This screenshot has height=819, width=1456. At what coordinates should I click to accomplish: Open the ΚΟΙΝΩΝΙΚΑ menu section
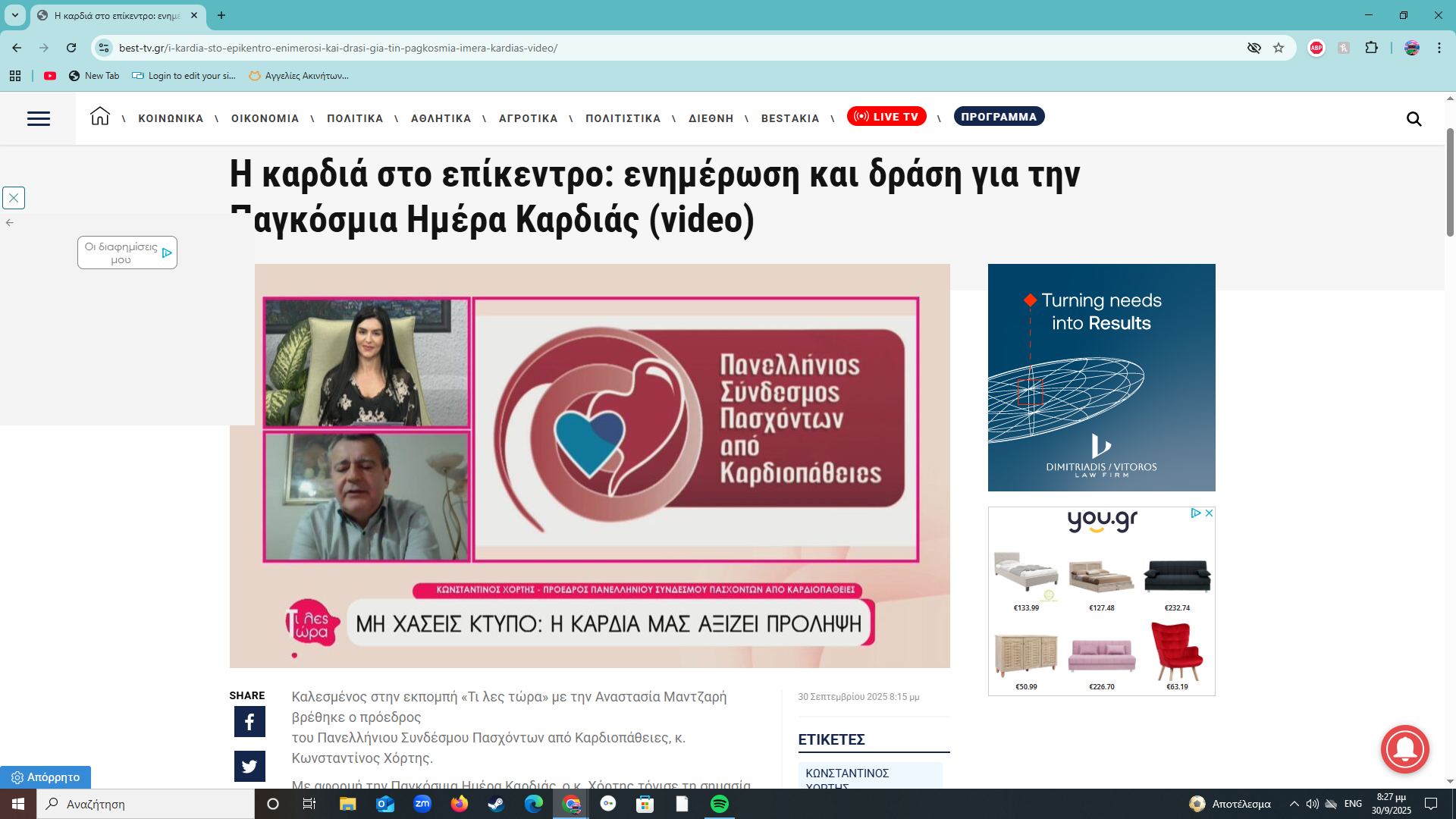click(x=171, y=118)
